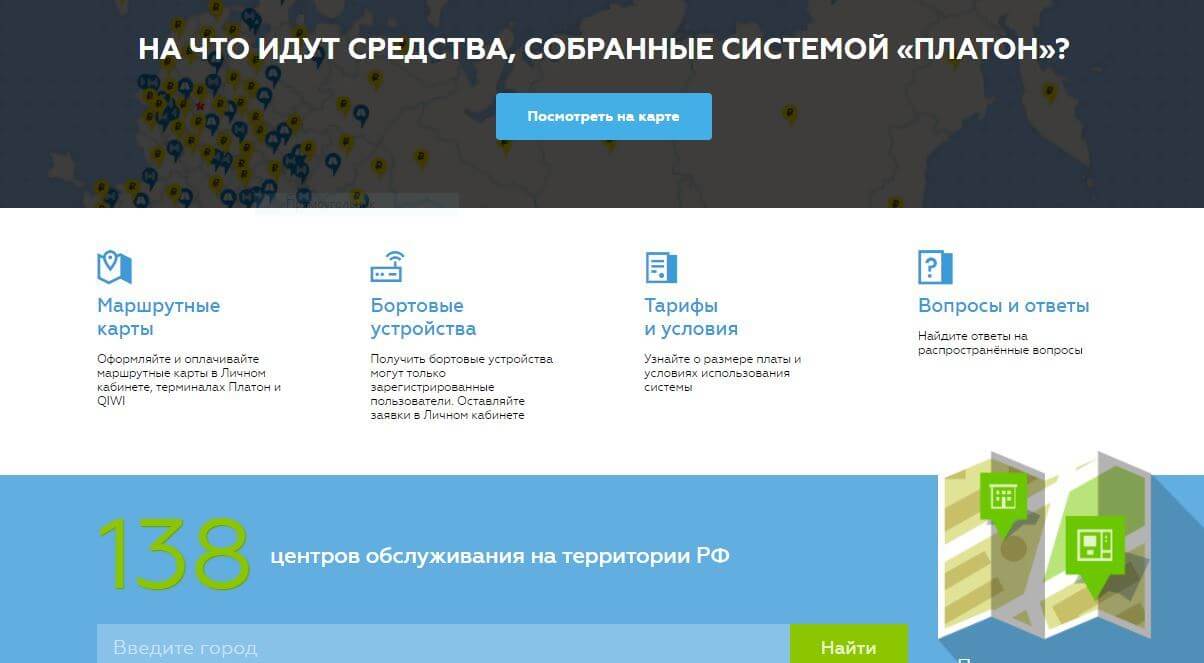Open the tariffs document icon

(661, 267)
